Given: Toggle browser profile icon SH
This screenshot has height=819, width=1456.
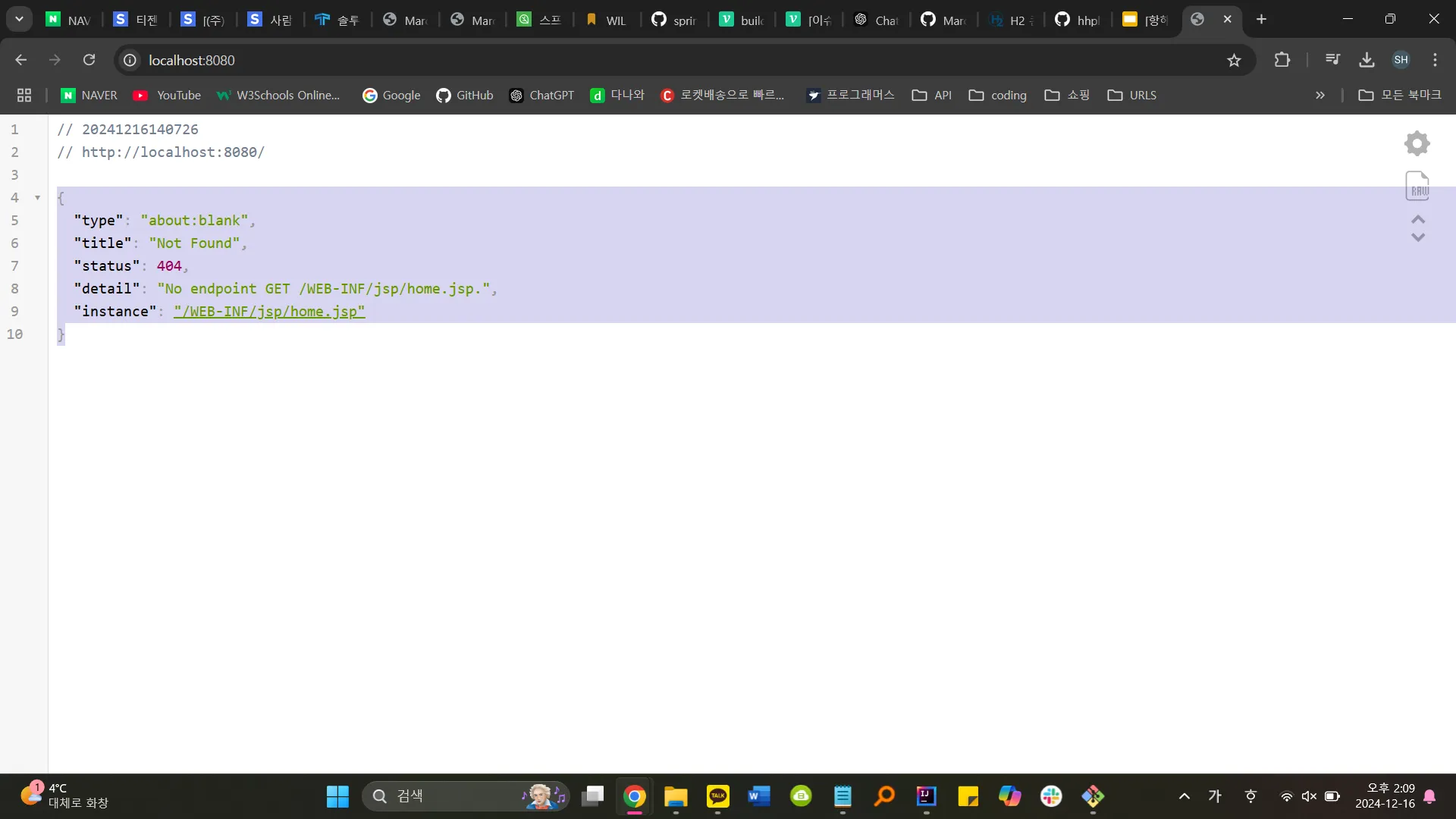Looking at the screenshot, I should coord(1401,60).
